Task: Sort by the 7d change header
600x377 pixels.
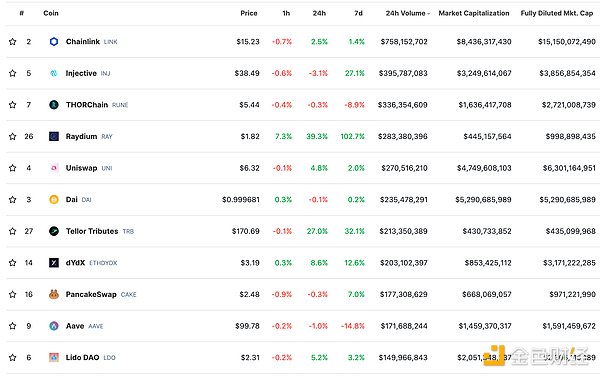Action: (x=358, y=13)
